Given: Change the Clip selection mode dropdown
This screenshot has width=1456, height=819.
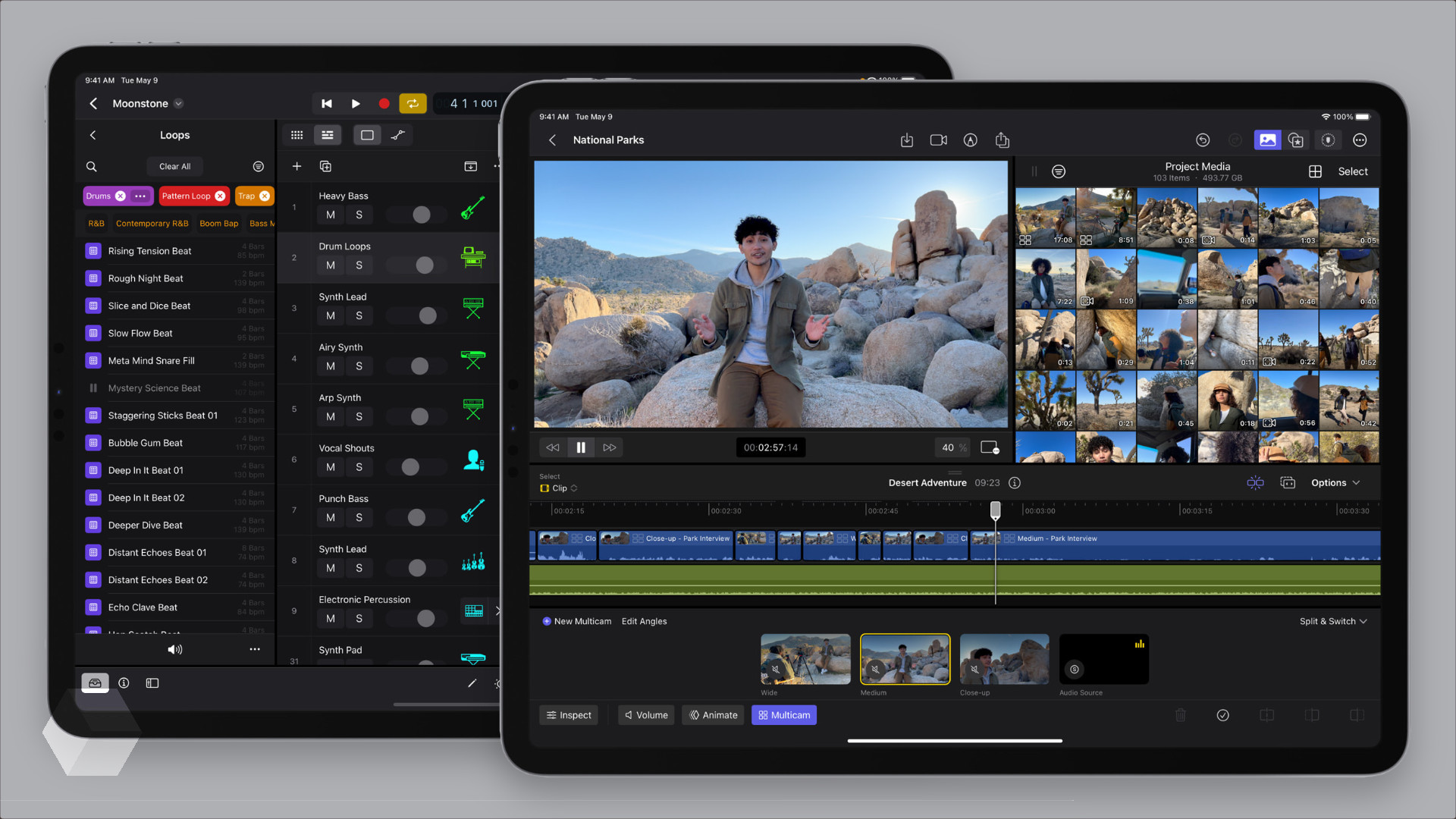Looking at the screenshot, I should pyautogui.click(x=559, y=488).
